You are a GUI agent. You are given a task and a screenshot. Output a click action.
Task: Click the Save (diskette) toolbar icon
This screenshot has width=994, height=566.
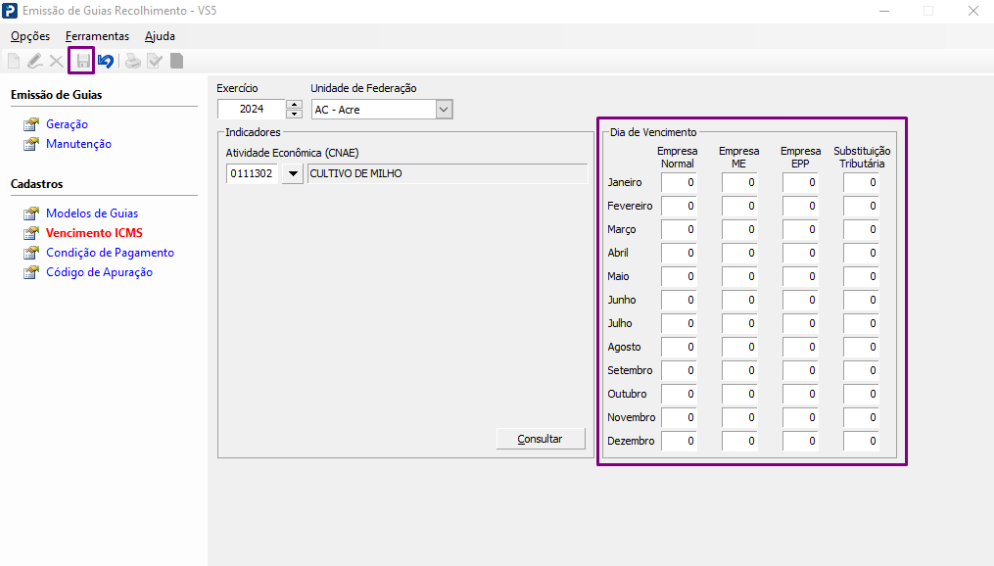point(82,61)
